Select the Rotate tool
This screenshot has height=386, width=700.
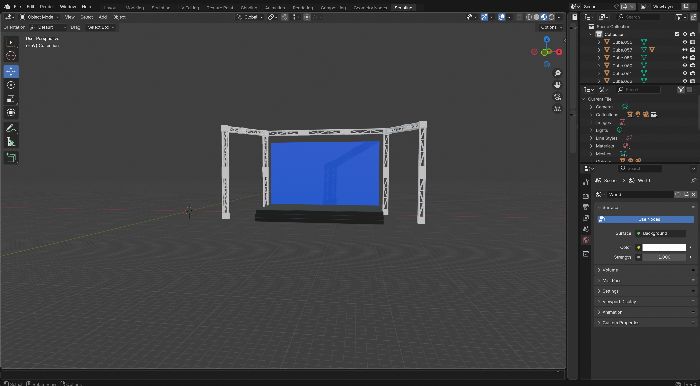click(x=11, y=85)
